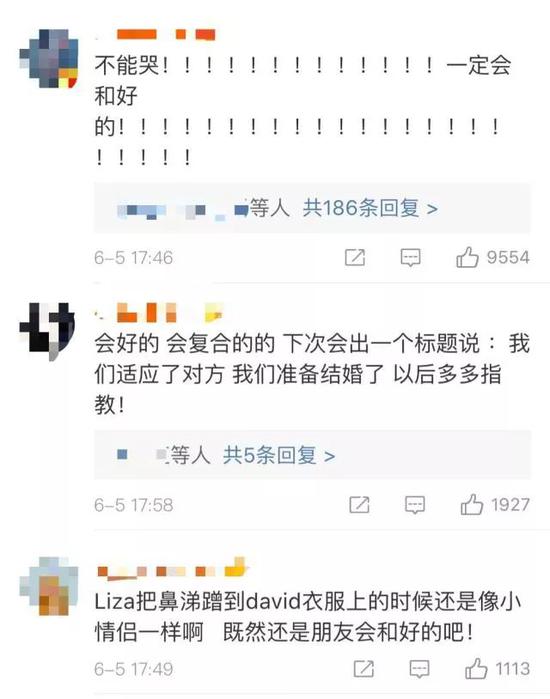550x699 pixels.
Task: Open the second commenter's dark avatar
Action: (x=47, y=332)
